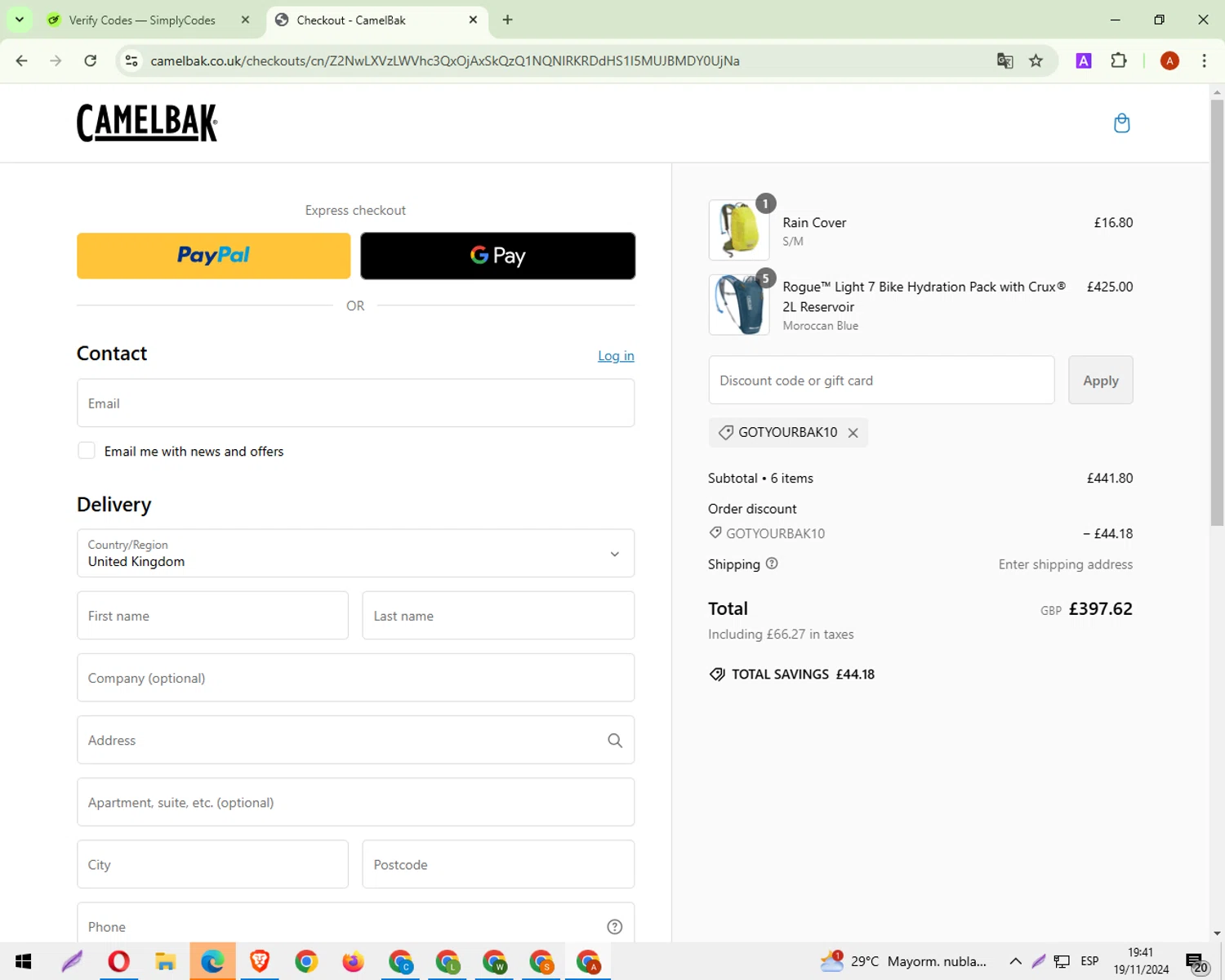Pay with PayPal express checkout
The height and width of the screenshot is (980, 1225).
(x=213, y=256)
